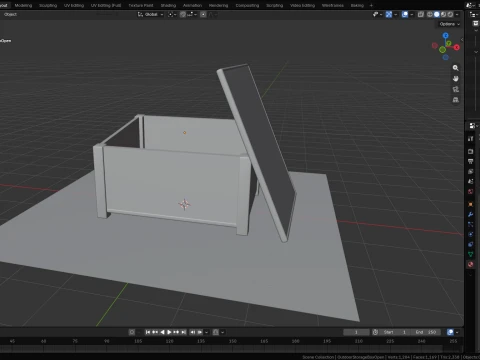Open the View Layer properties tab
This screenshot has width=480, height=360.
tap(470, 171)
